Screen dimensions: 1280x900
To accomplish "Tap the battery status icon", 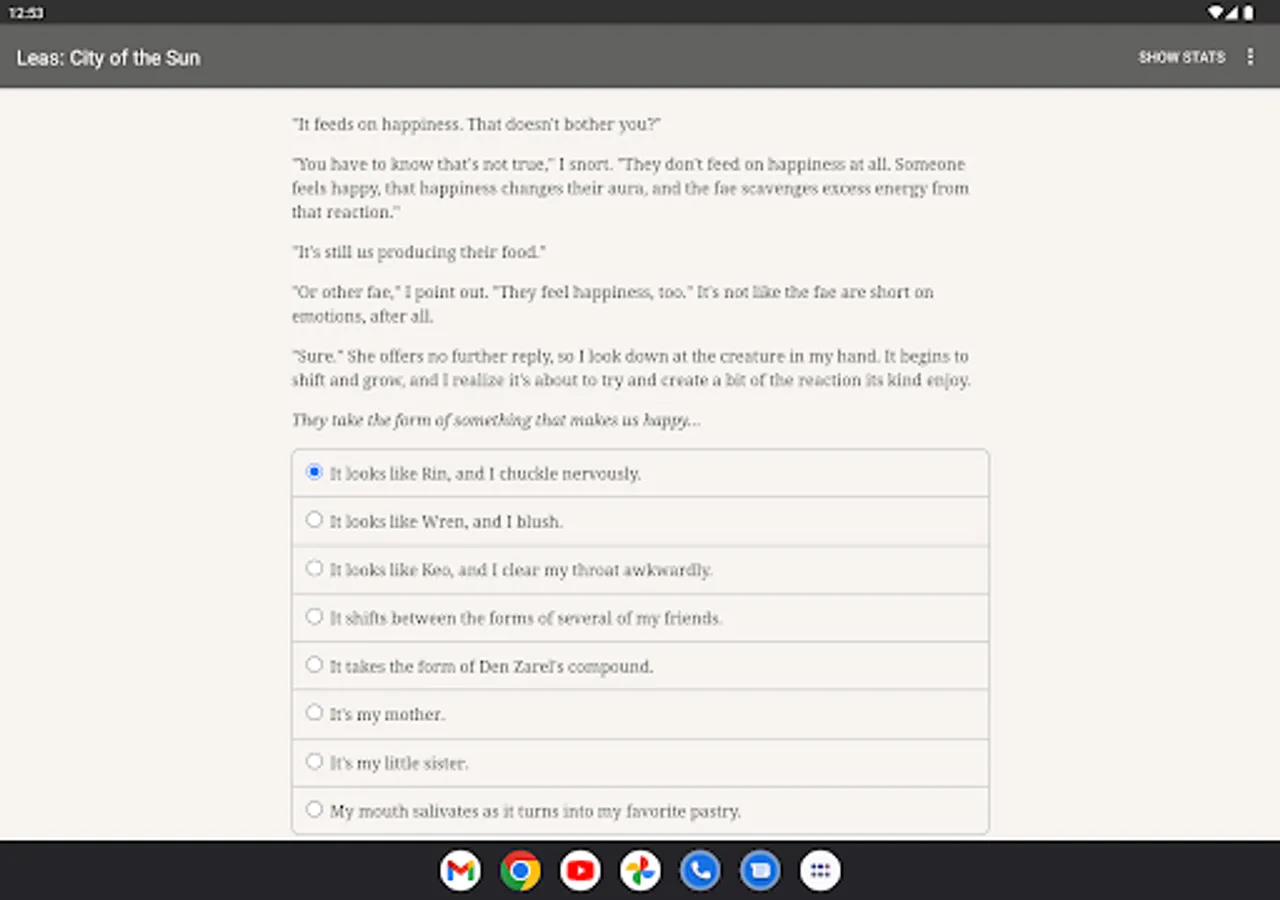I will point(1248,13).
